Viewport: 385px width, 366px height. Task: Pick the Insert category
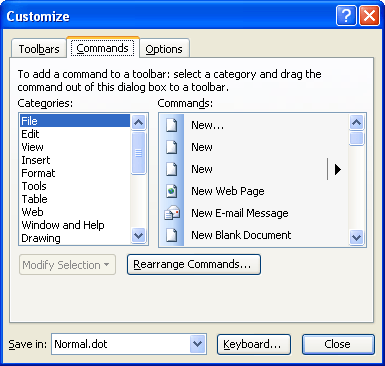coord(75,160)
